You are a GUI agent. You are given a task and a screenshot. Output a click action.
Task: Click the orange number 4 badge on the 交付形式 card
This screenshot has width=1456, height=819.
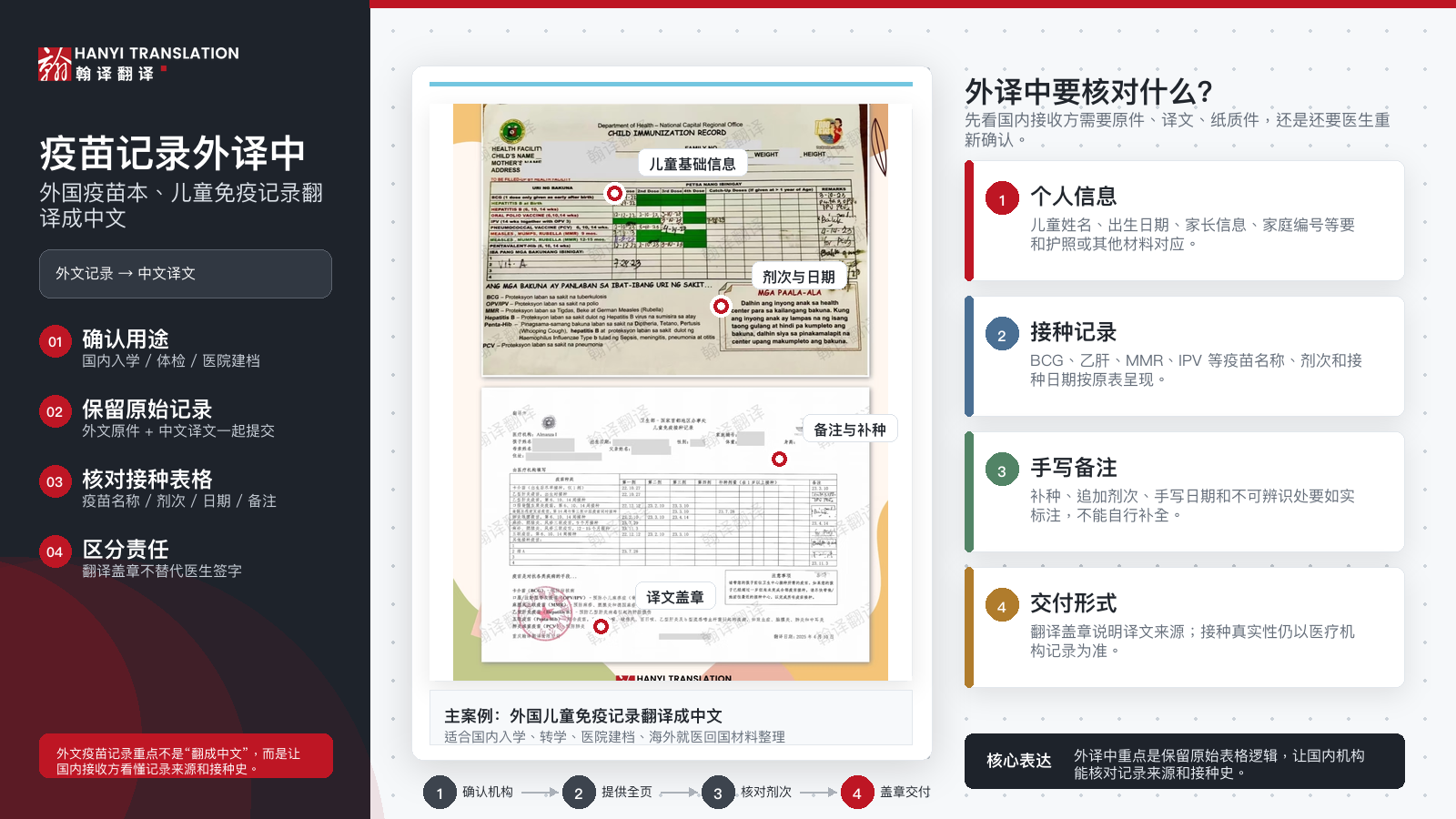1002,606
